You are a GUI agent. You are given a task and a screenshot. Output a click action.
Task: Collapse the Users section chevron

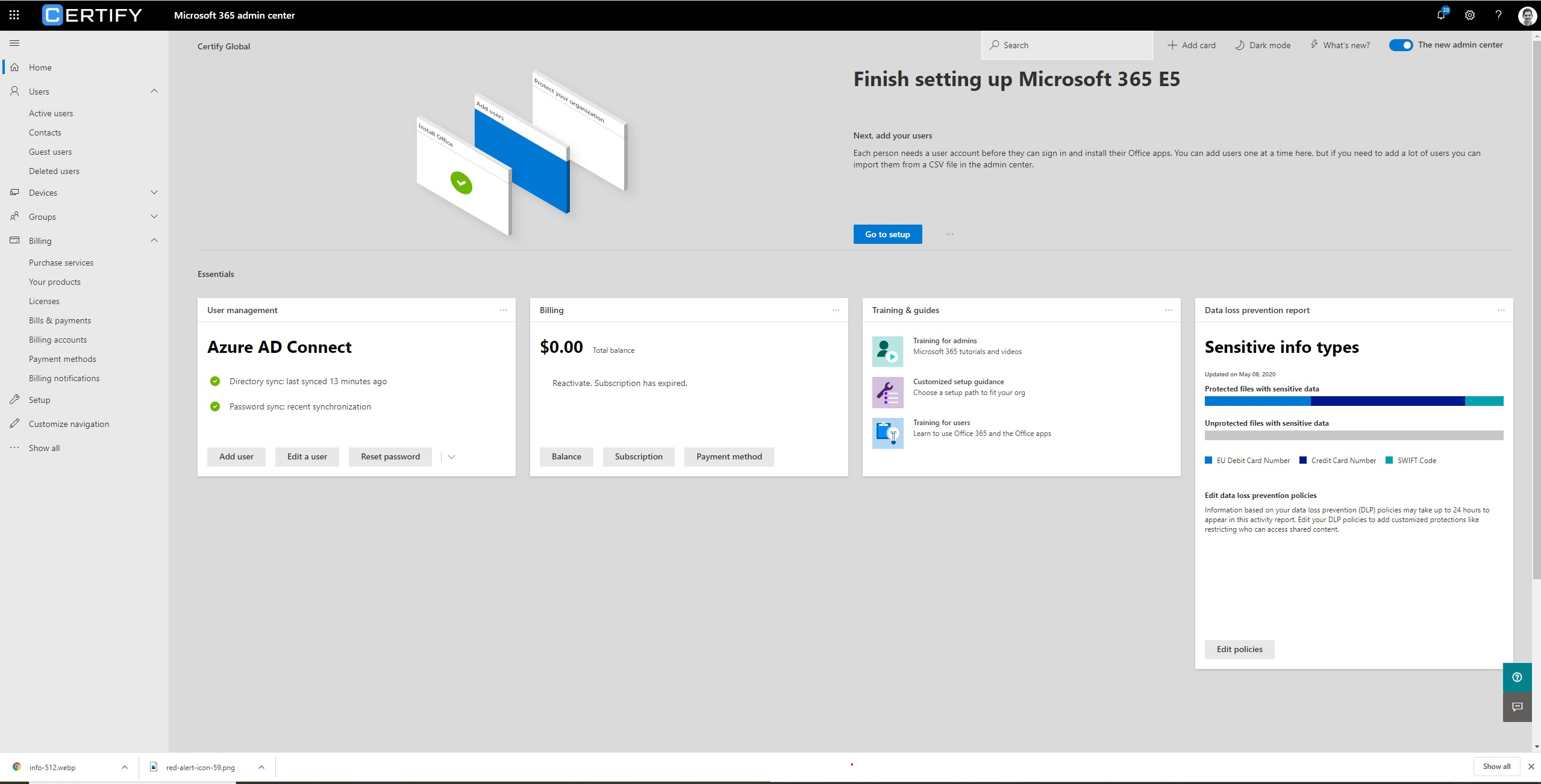pyautogui.click(x=154, y=91)
